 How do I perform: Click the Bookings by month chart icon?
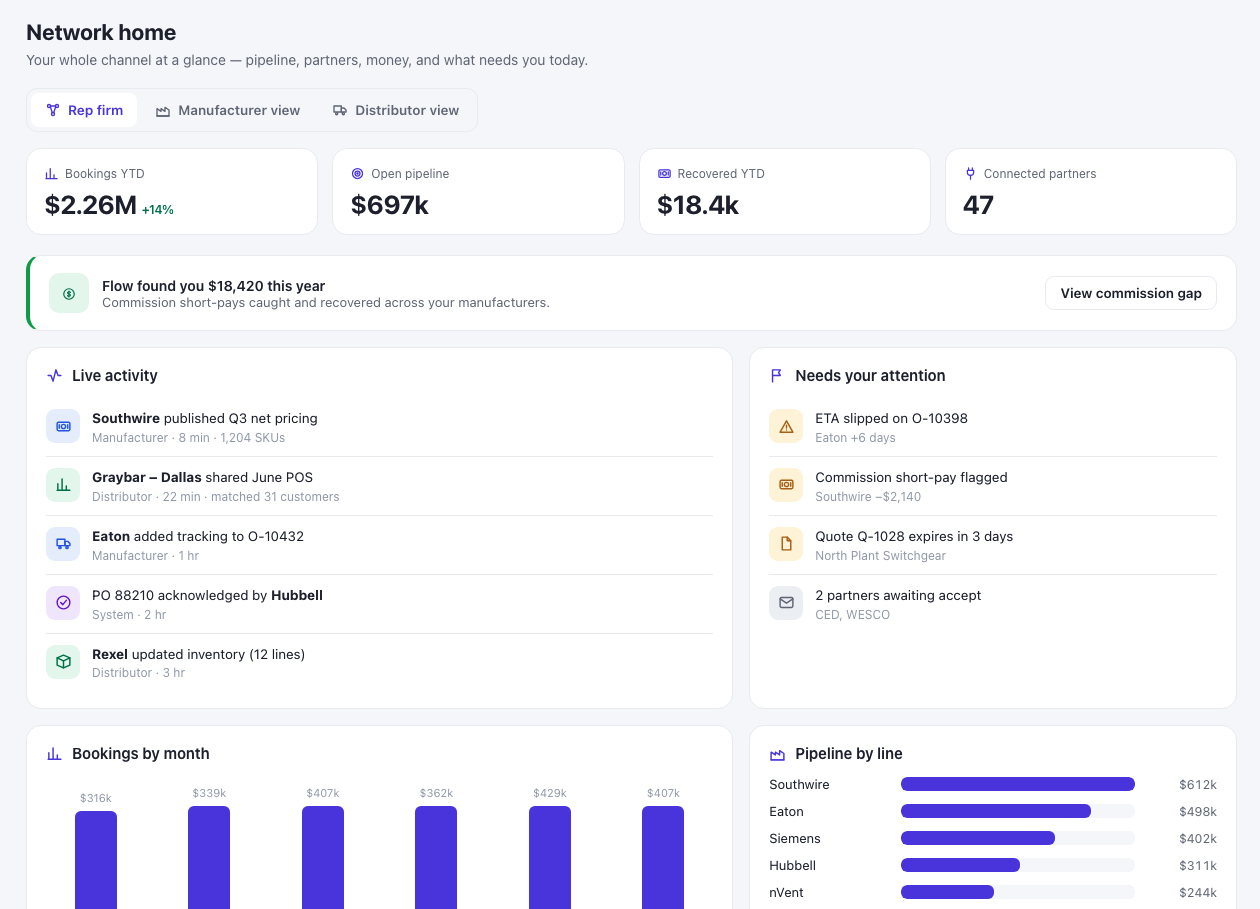click(x=55, y=754)
